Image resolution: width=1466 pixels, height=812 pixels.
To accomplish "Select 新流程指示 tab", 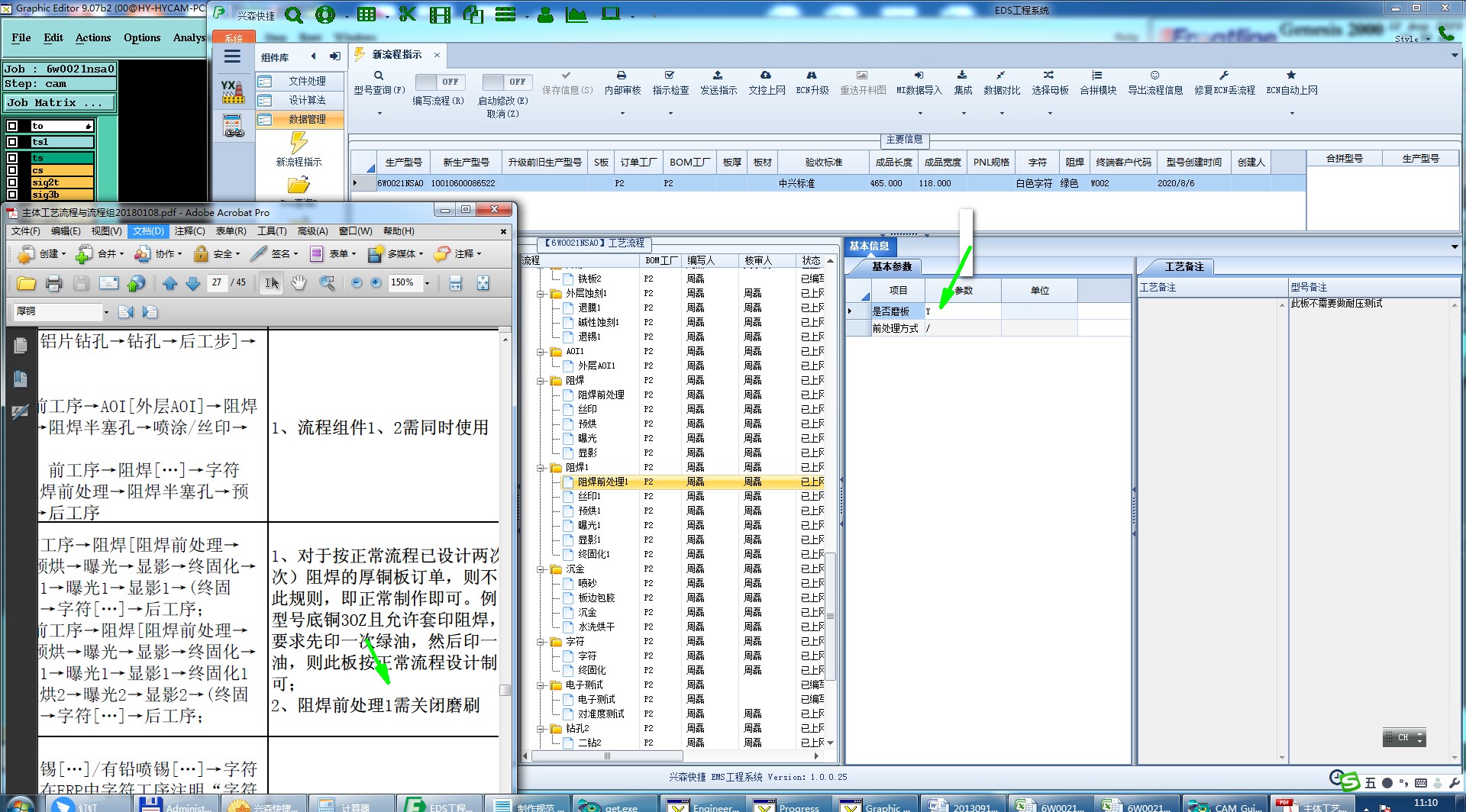I will pyautogui.click(x=397, y=55).
